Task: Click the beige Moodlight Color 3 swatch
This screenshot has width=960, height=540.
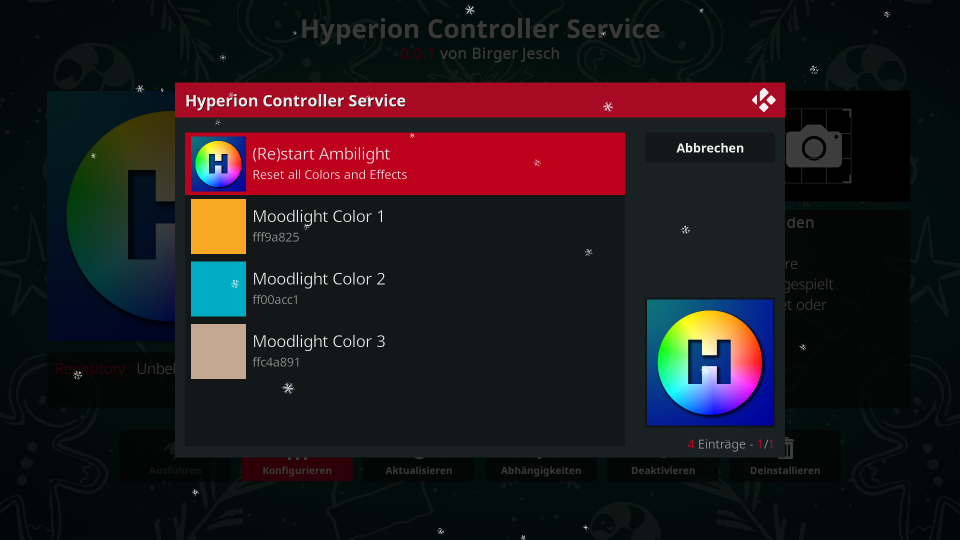Action: coord(219,351)
